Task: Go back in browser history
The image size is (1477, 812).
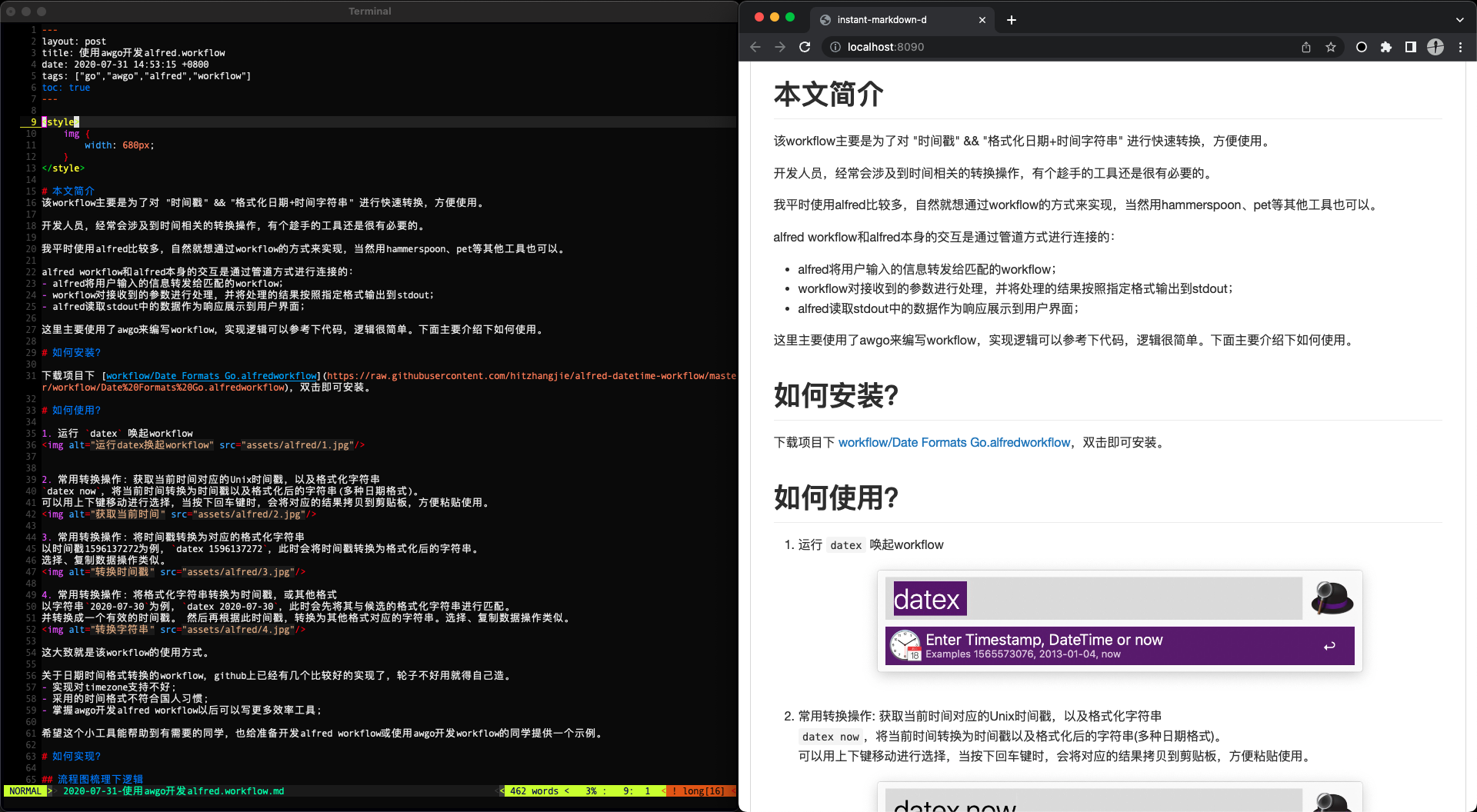Action: [755, 47]
